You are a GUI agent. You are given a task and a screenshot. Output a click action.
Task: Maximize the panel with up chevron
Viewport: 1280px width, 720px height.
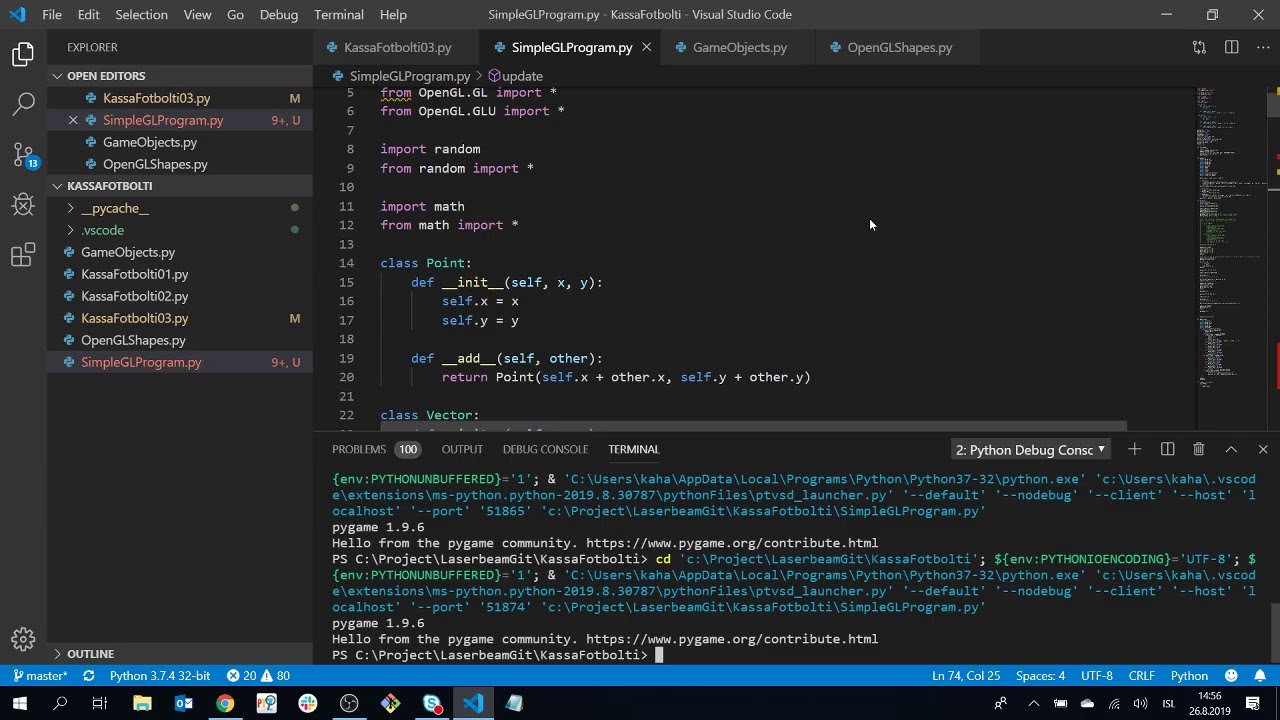tap(1231, 450)
